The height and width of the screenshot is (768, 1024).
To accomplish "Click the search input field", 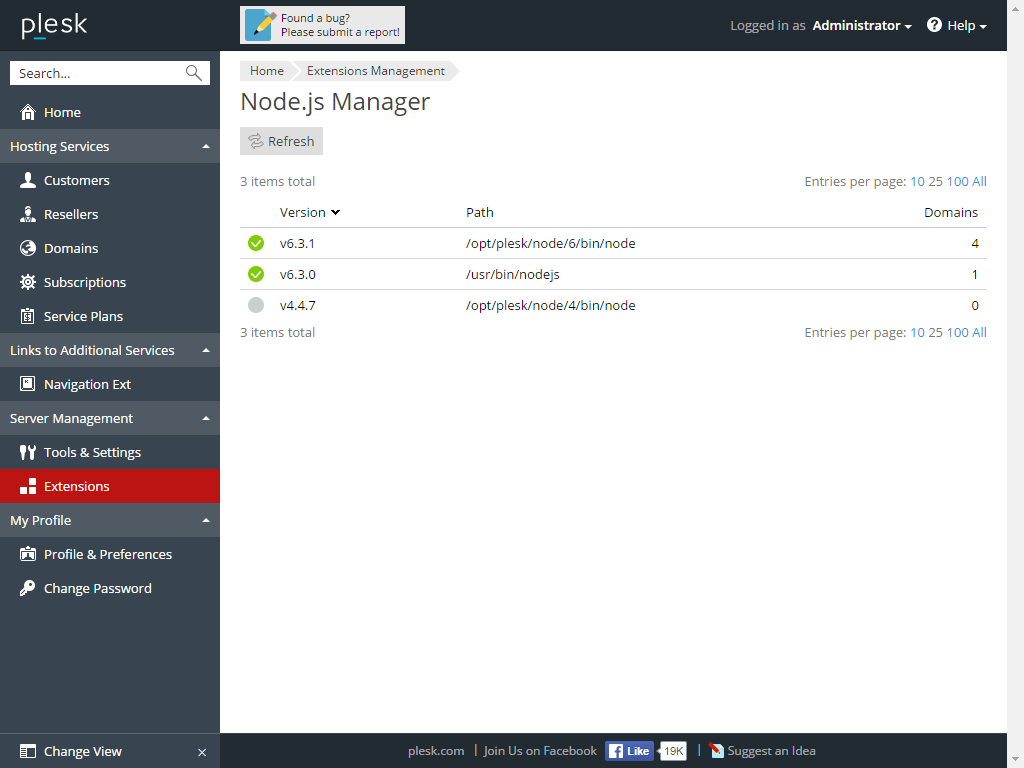I will [x=100, y=72].
